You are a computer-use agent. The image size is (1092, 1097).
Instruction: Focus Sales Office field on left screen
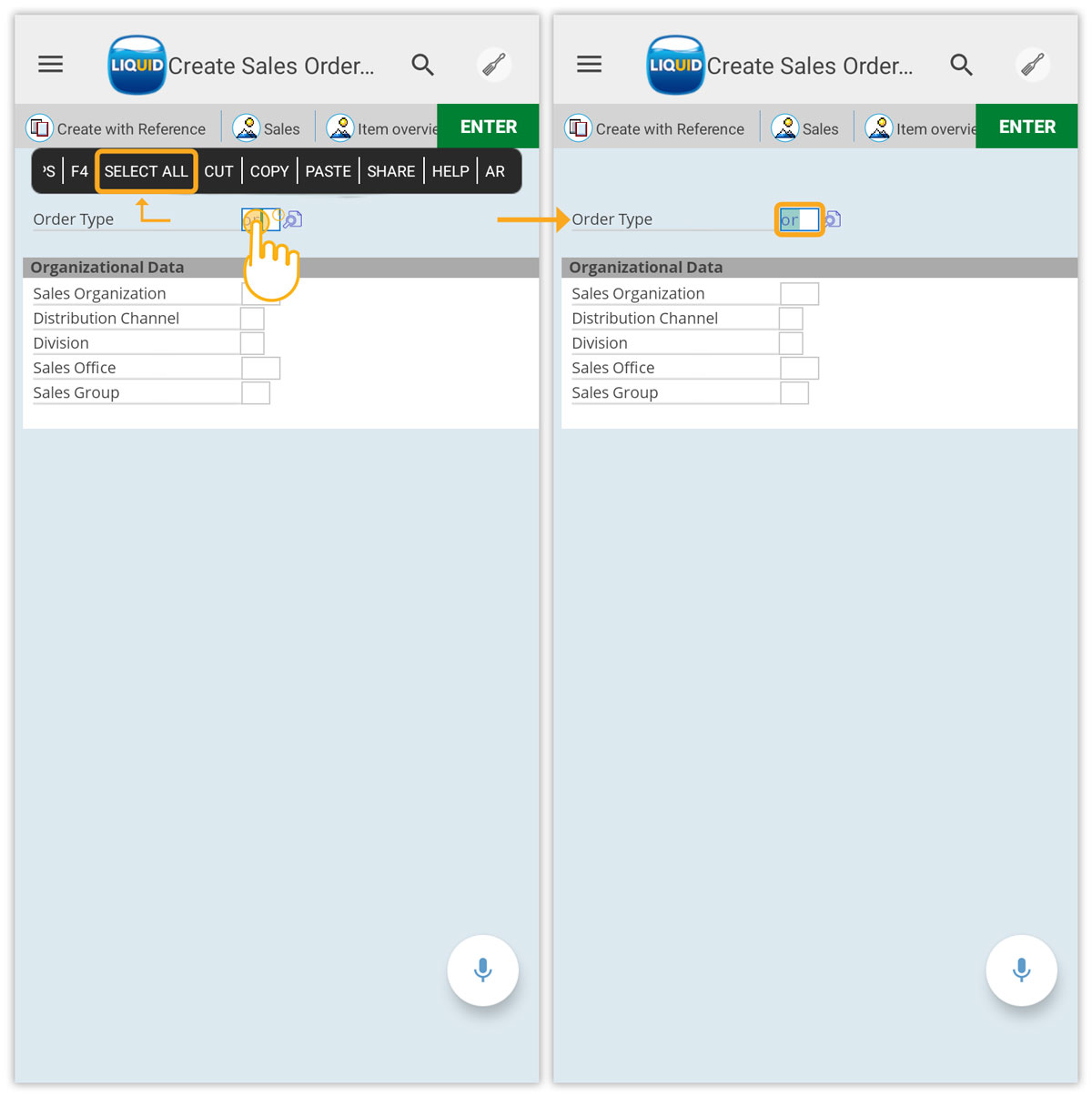261,368
